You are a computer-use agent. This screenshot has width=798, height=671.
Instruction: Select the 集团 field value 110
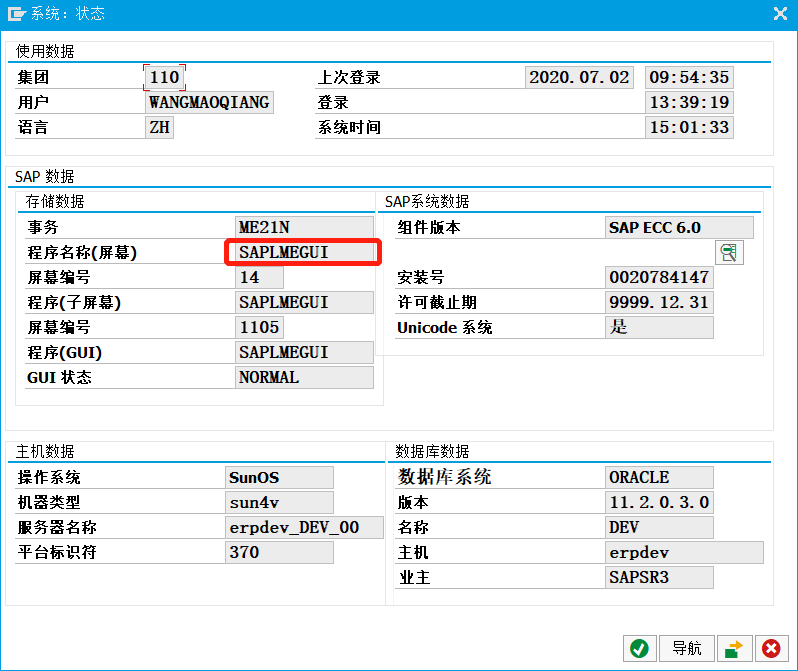click(164, 77)
